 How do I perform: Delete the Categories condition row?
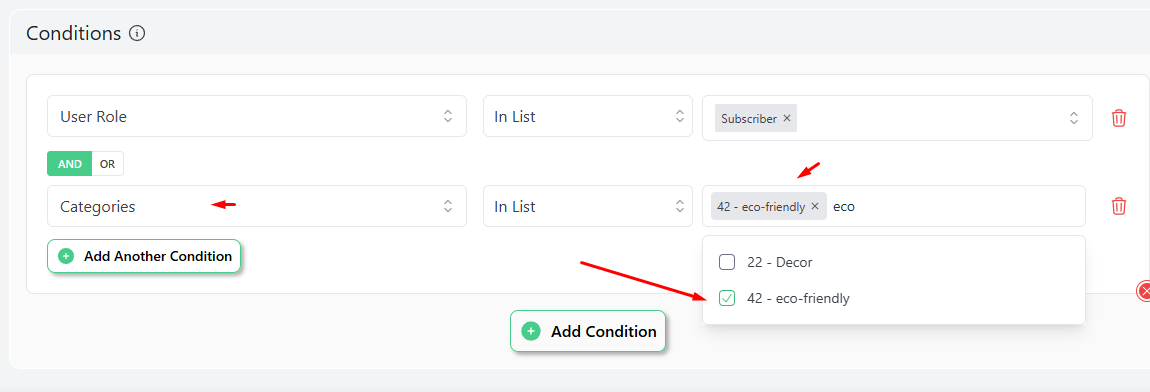pos(1118,206)
